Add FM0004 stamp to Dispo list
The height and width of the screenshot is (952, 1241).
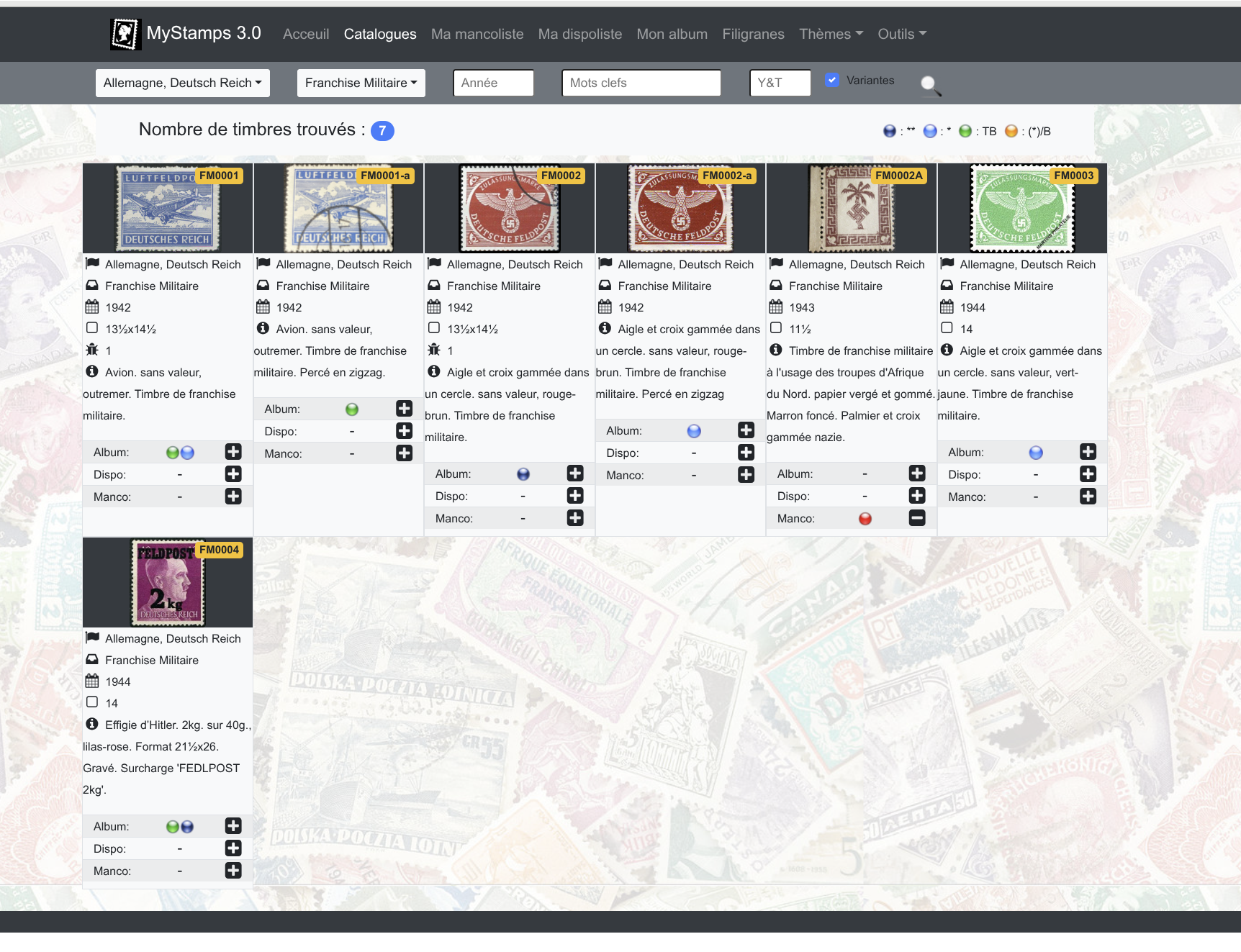[233, 848]
